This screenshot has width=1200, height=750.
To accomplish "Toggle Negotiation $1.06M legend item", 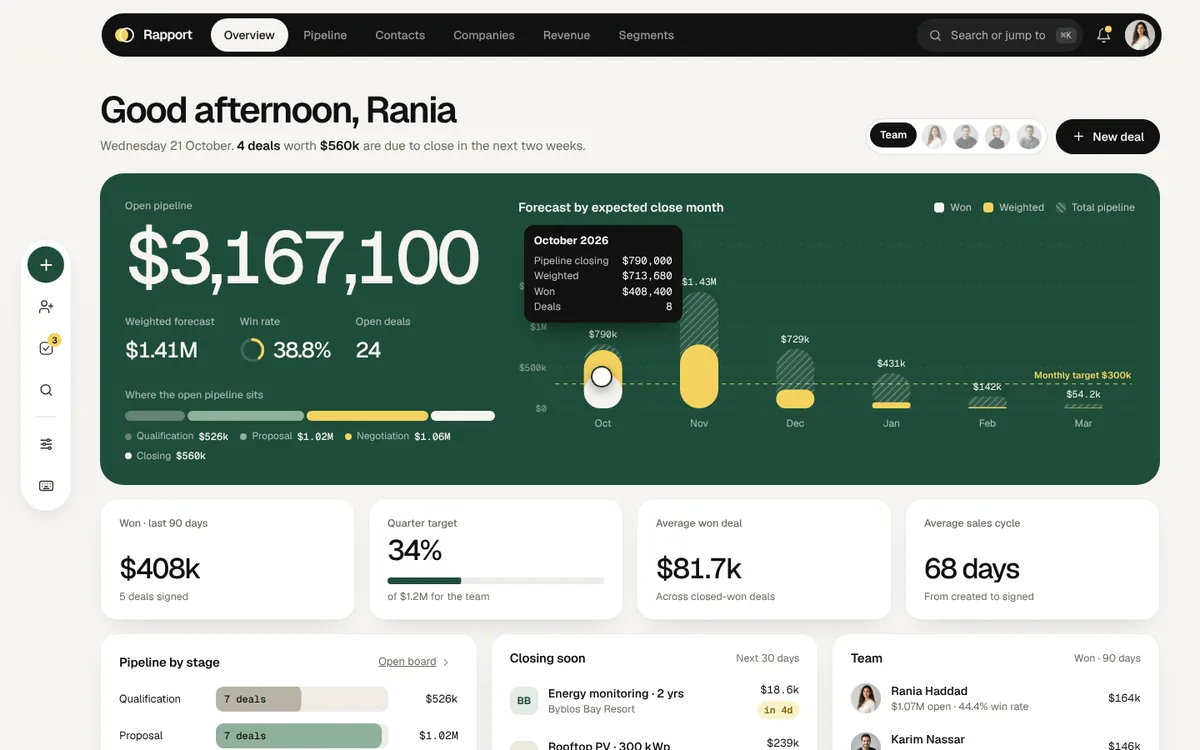I will coord(397,436).
